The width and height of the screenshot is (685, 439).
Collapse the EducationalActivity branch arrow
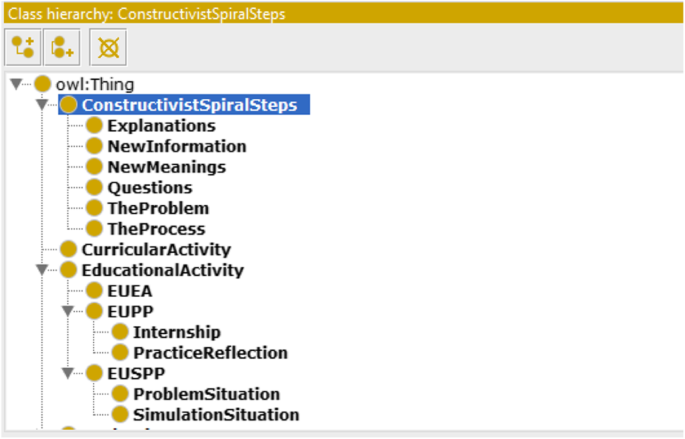pyautogui.click(x=42, y=270)
